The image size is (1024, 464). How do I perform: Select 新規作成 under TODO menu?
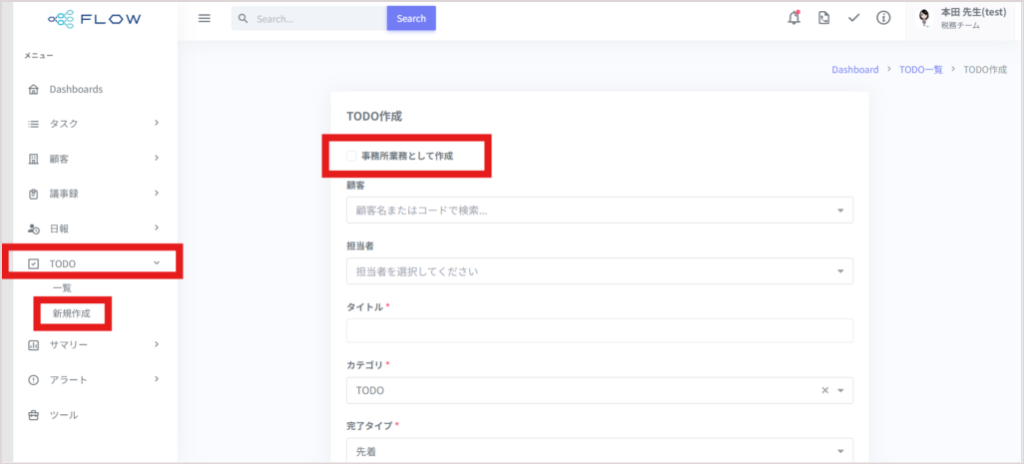pyautogui.click(x=72, y=314)
